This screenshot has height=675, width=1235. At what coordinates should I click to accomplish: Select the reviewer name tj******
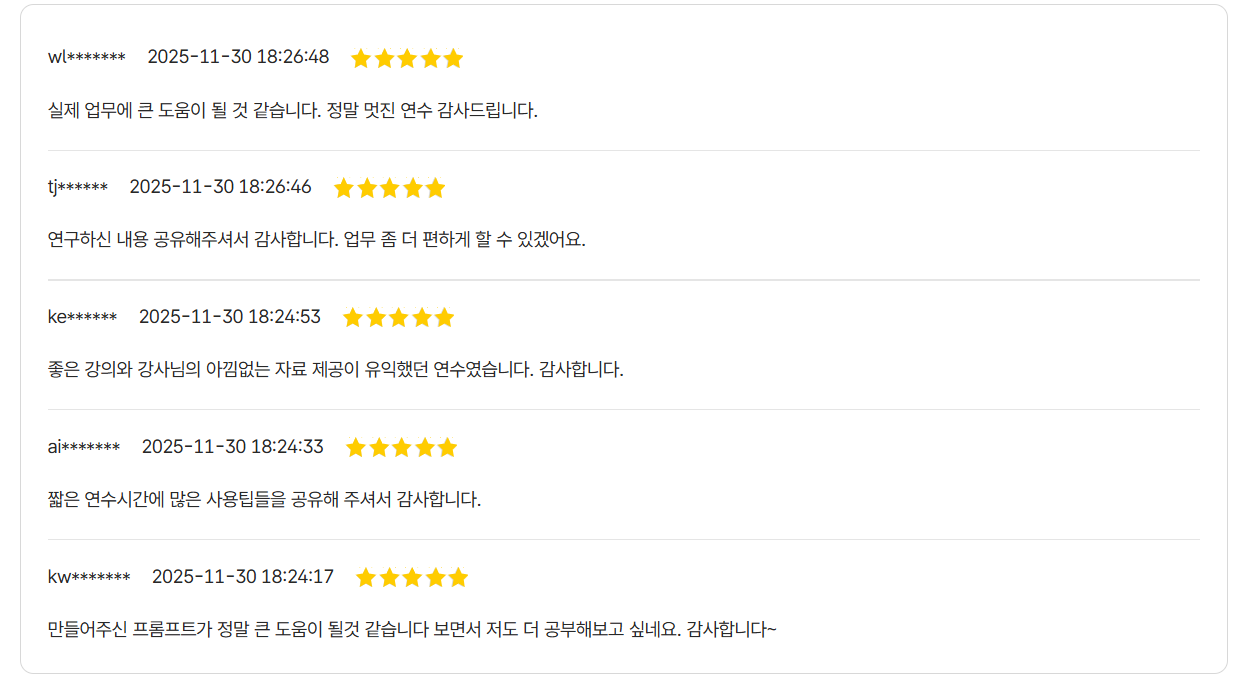click(x=78, y=187)
